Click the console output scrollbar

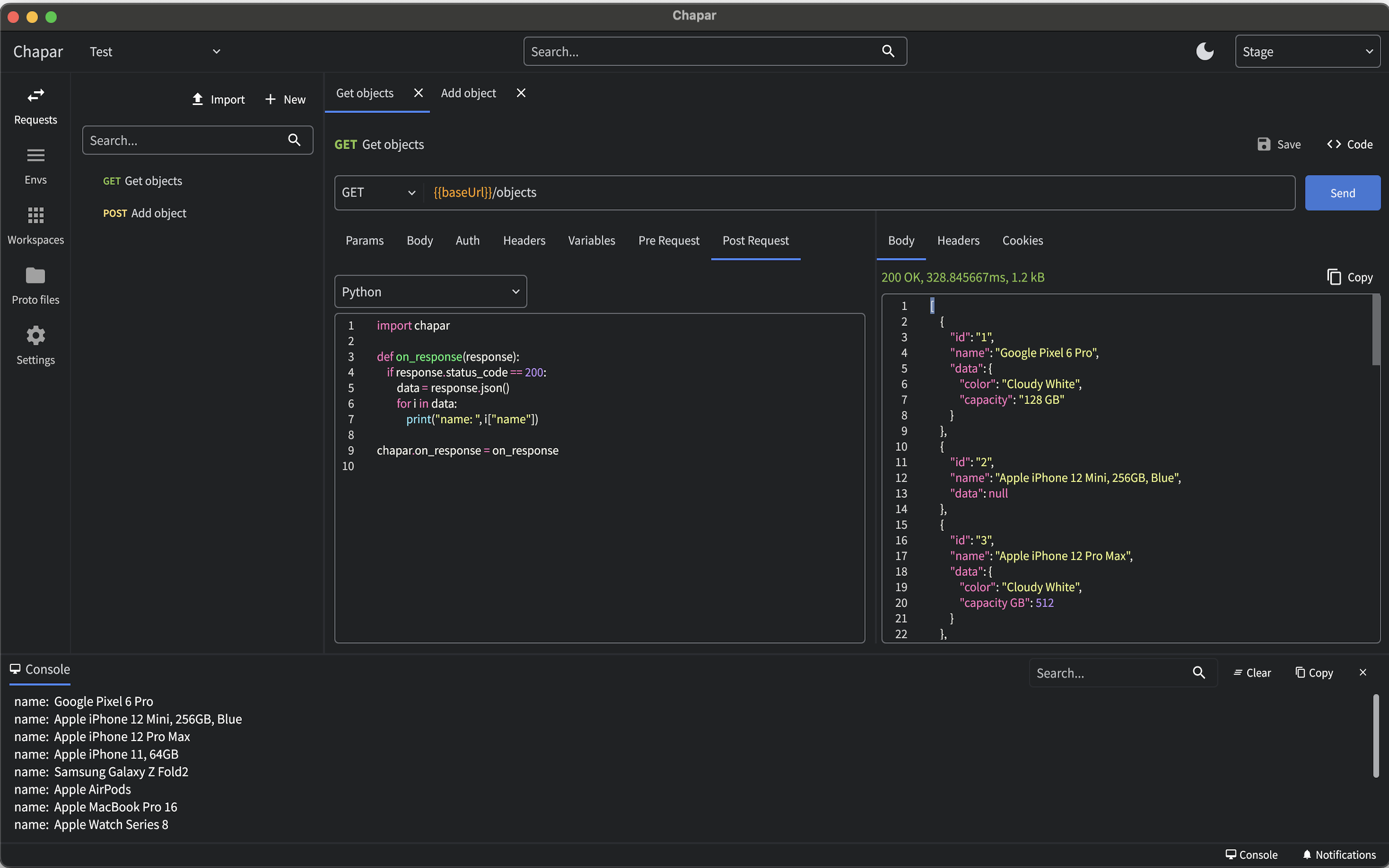click(x=1376, y=736)
